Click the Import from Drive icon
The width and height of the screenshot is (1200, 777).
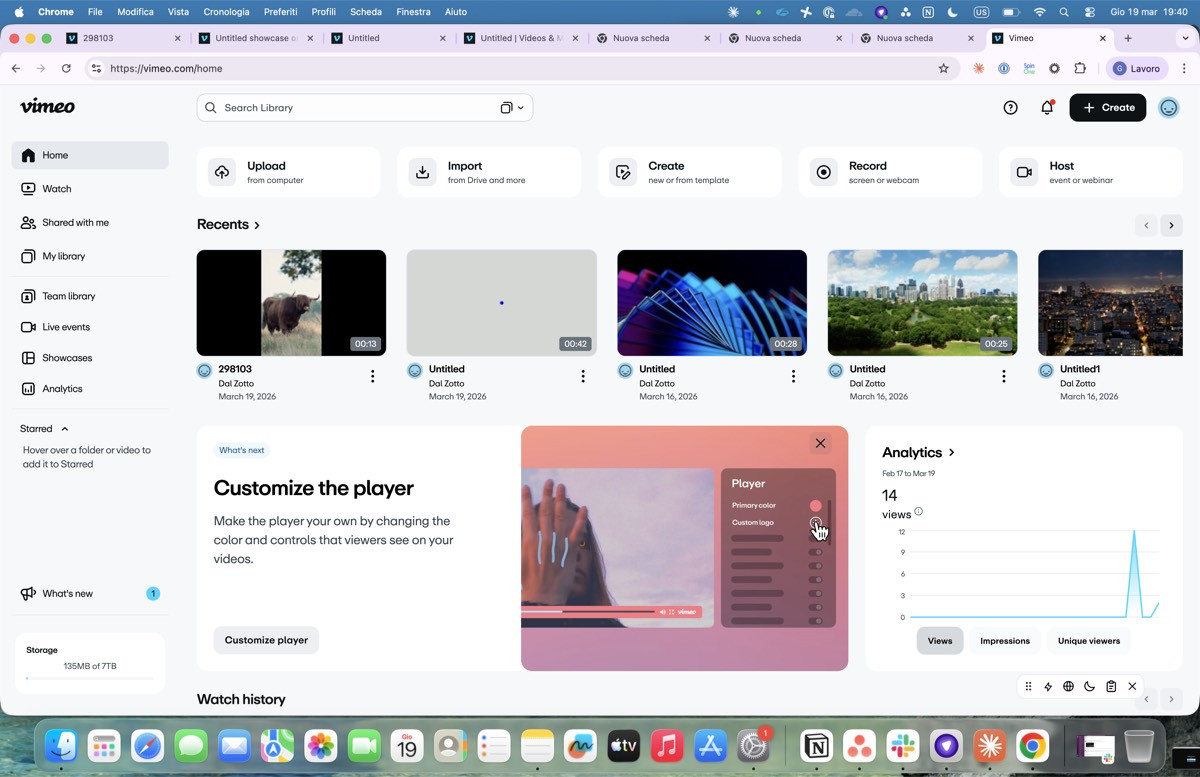tap(423, 172)
